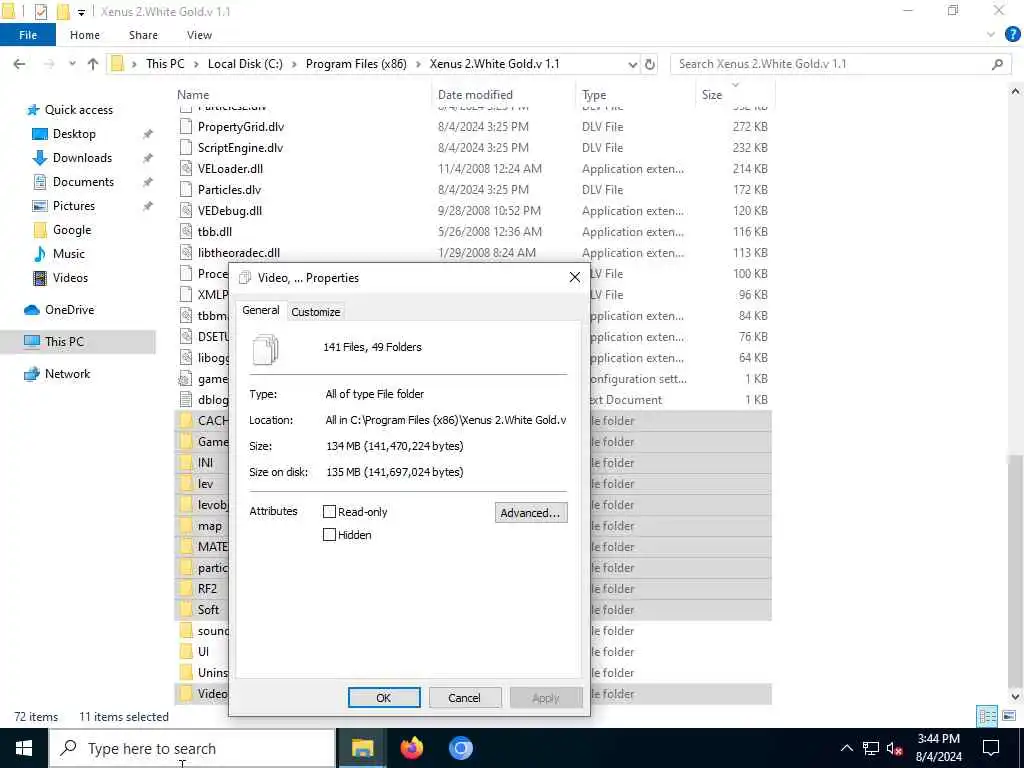1024x768 pixels.
Task: Select the ScriptEngine.dlv file
Action: point(240,148)
